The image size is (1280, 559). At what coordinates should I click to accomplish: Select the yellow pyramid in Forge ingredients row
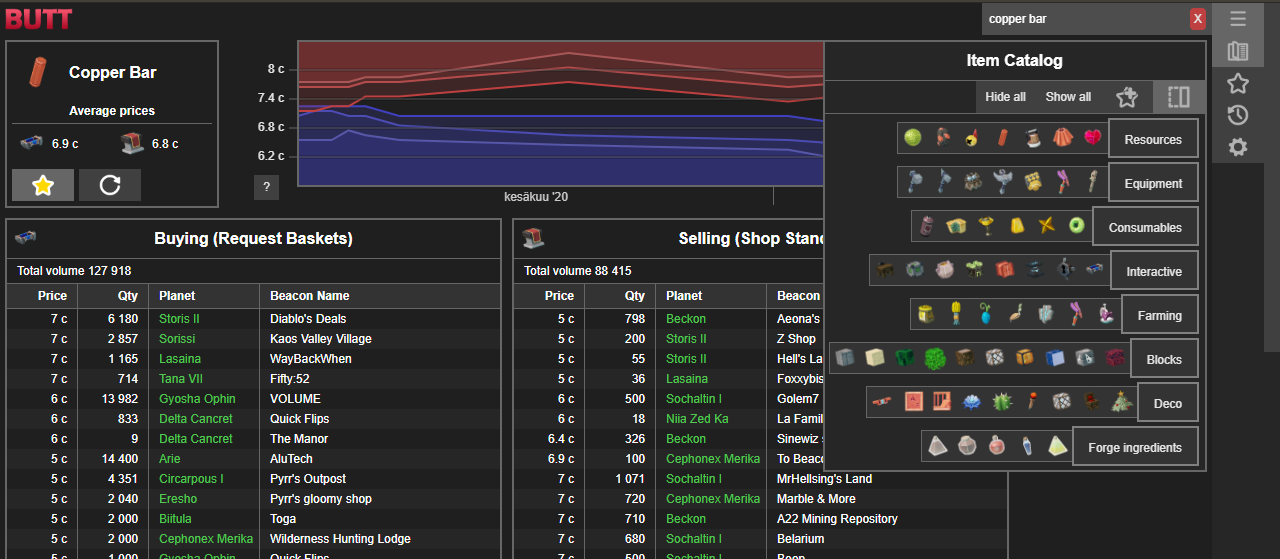click(x=1057, y=445)
